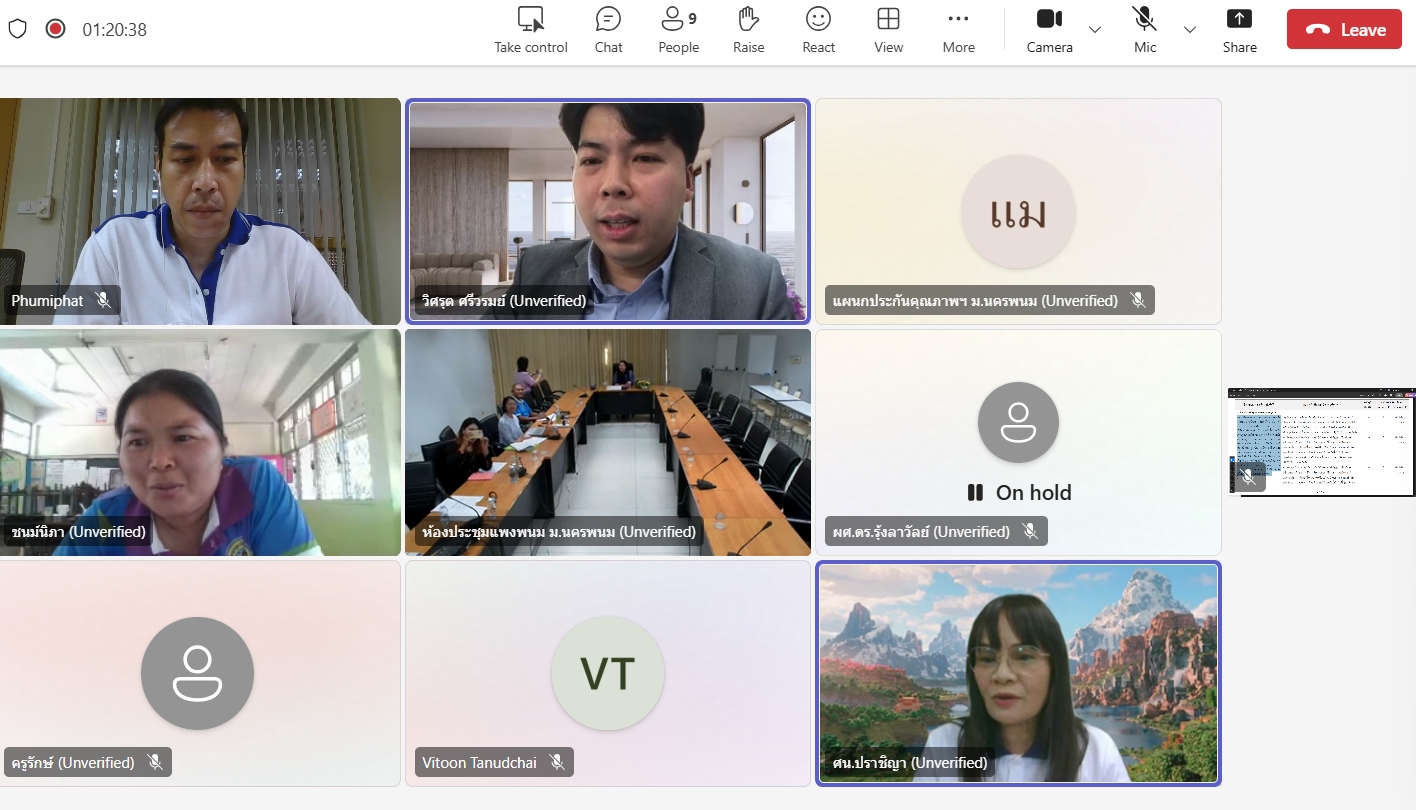Raise your hand in meeting

[x=748, y=19]
